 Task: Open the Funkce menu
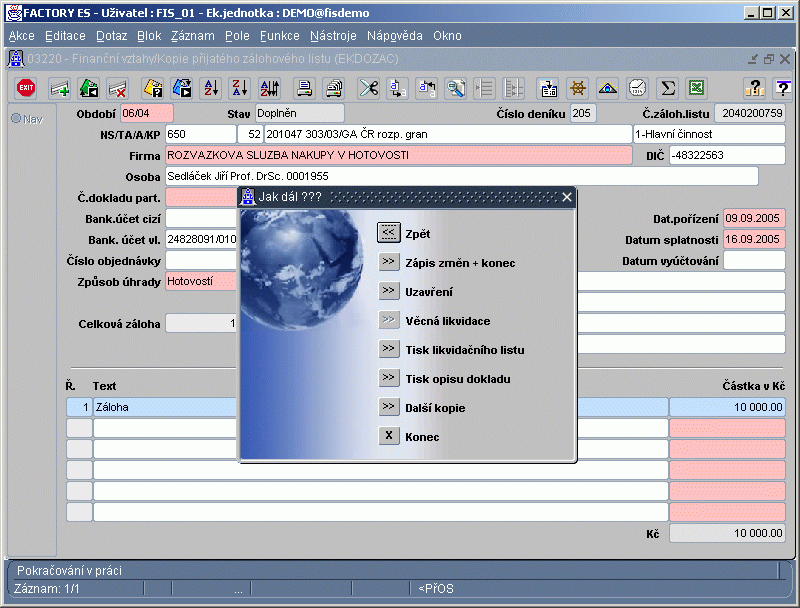point(280,36)
